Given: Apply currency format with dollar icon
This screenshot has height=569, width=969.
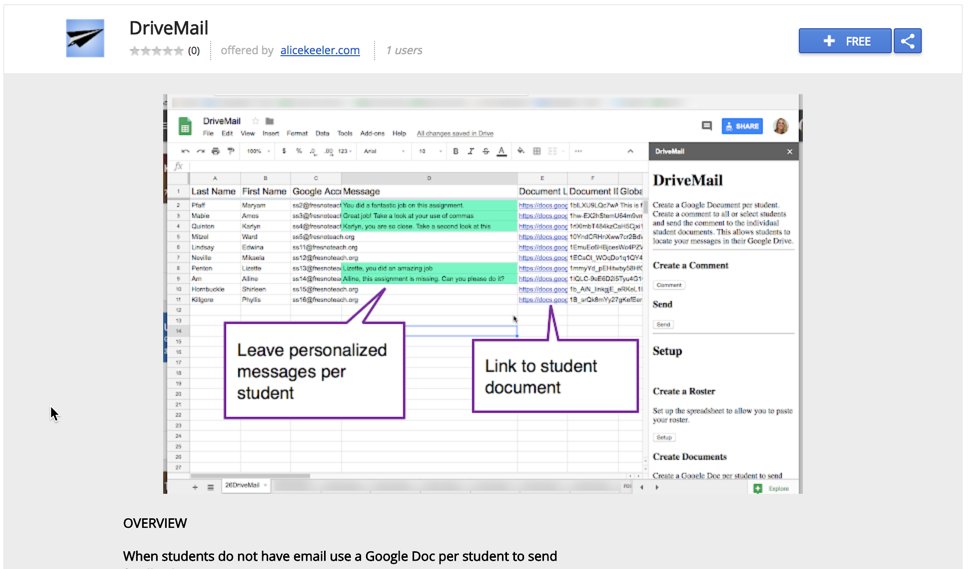Looking at the screenshot, I should point(284,151).
